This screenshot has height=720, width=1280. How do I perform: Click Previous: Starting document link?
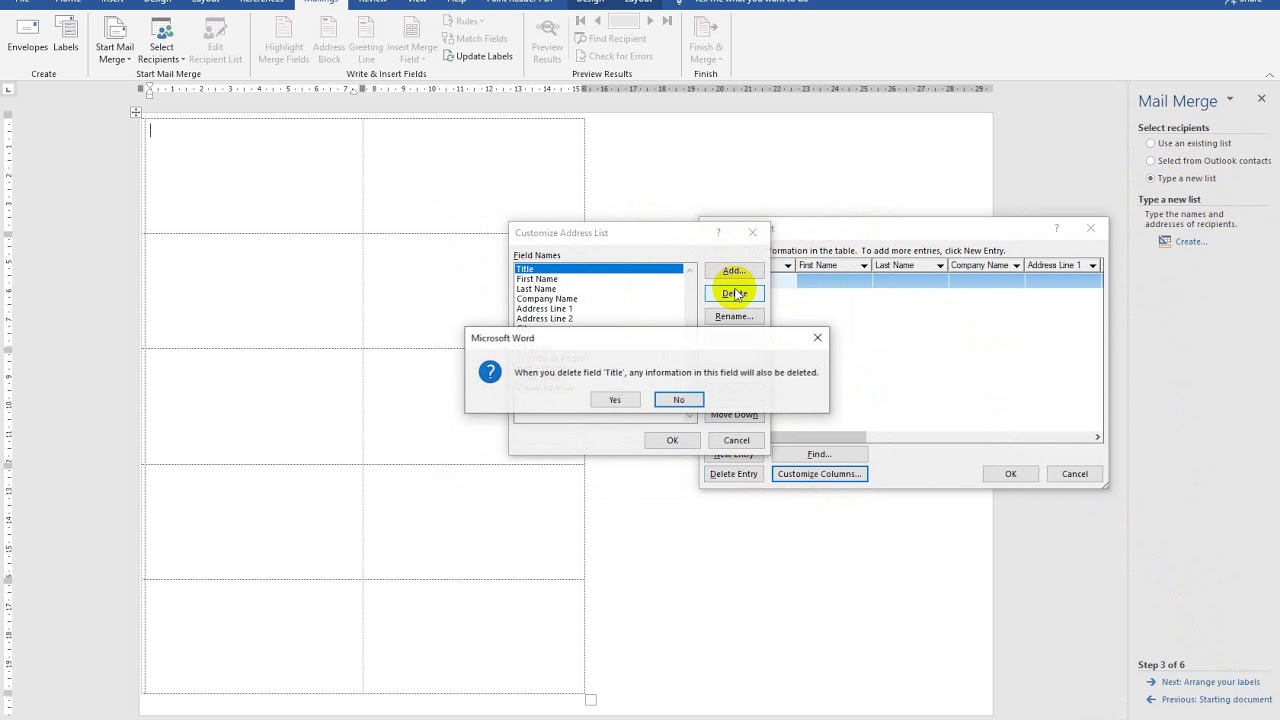[1216, 700]
